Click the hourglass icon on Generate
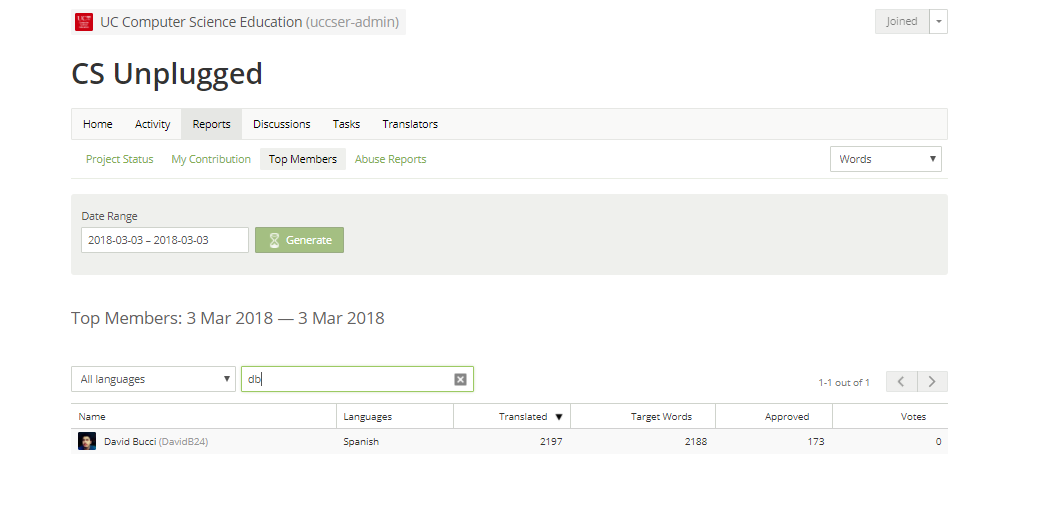 [274, 240]
